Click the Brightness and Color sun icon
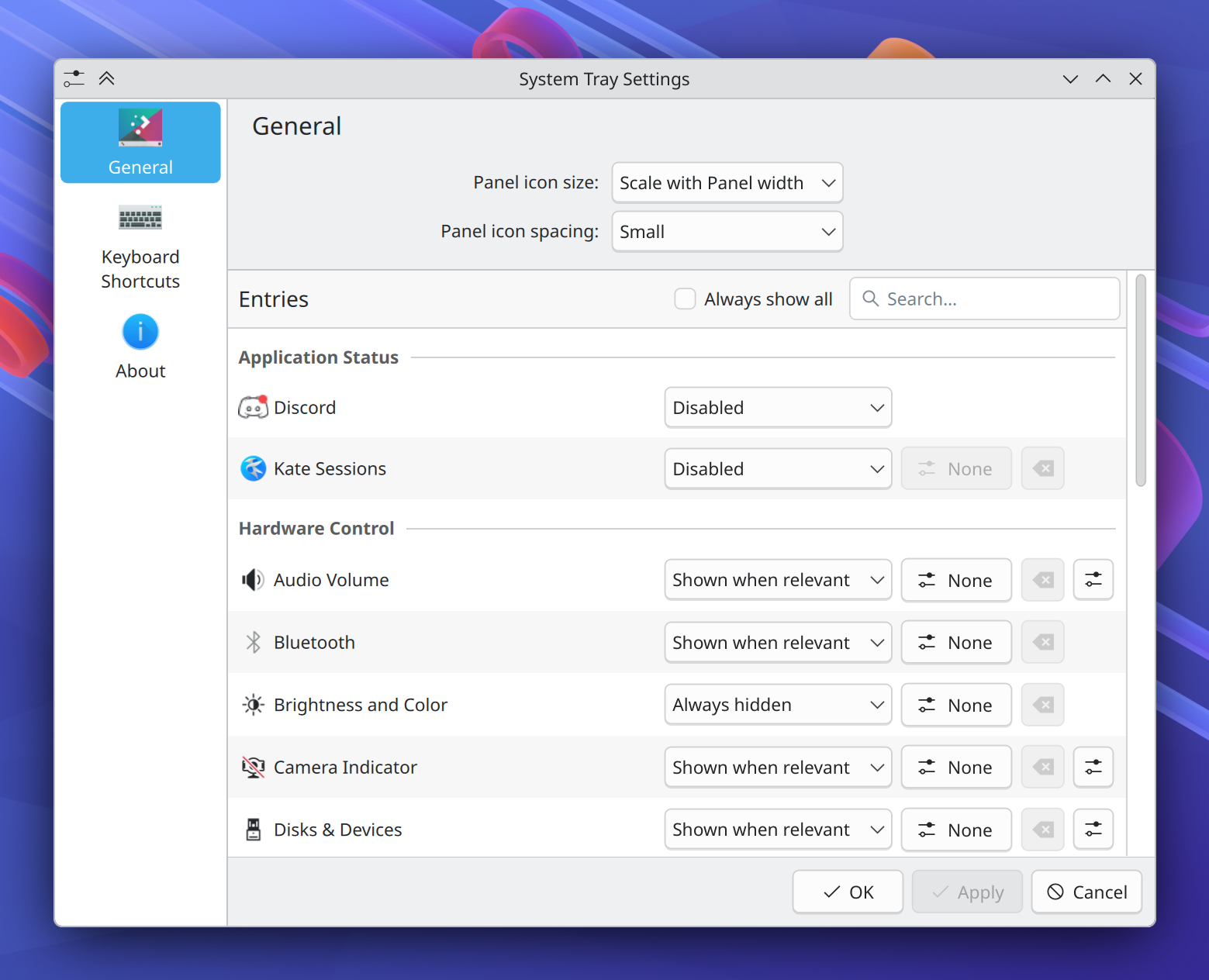 (x=253, y=704)
